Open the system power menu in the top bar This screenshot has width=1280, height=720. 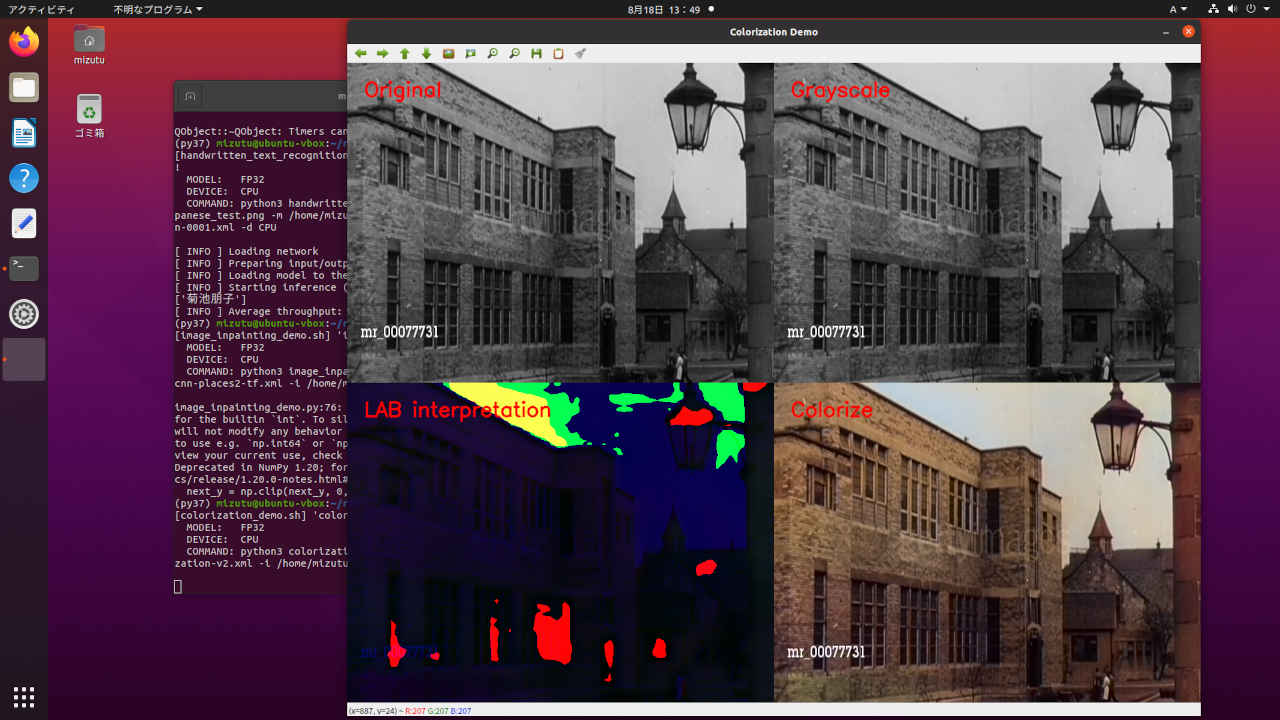pyautogui.click(x=1252, y=9)
